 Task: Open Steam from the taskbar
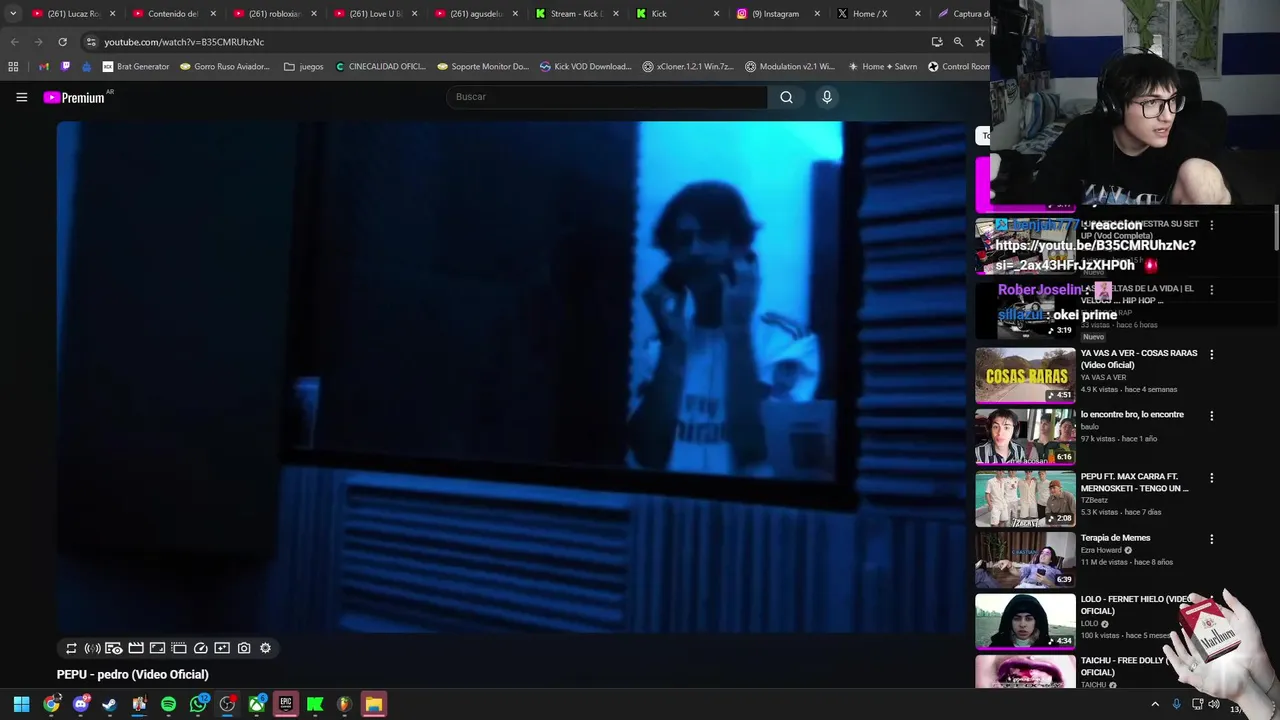[x=109, y=704]
